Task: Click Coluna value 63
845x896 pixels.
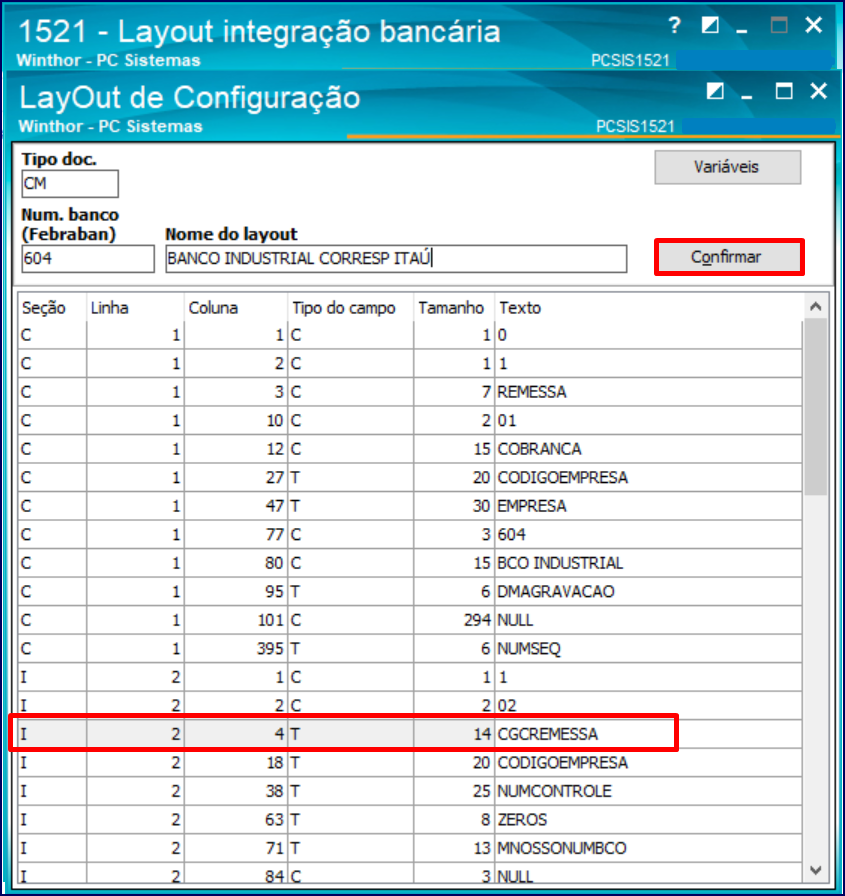Action: click(236, 820)
